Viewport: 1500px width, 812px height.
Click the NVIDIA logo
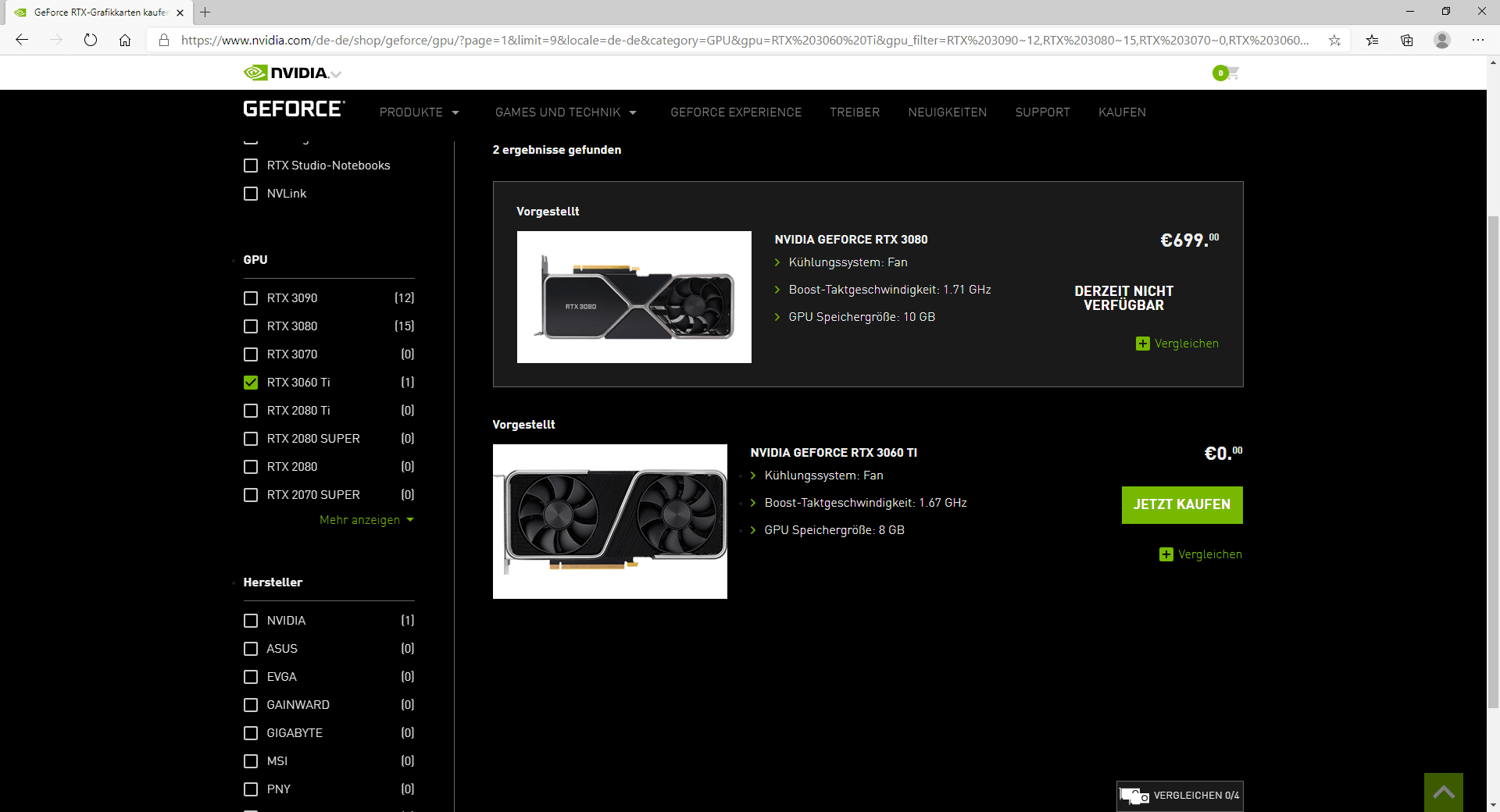tap(287, 73)
